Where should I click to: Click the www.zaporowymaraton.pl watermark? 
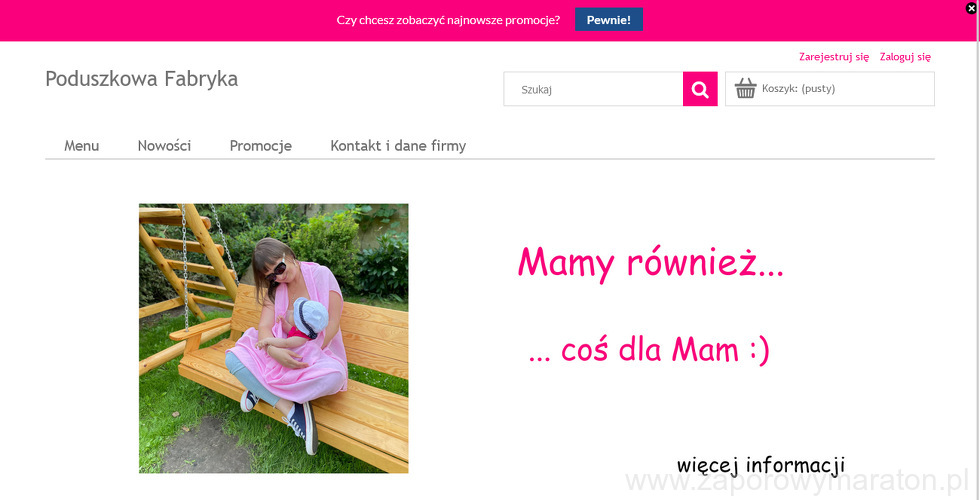coord(797,482)
